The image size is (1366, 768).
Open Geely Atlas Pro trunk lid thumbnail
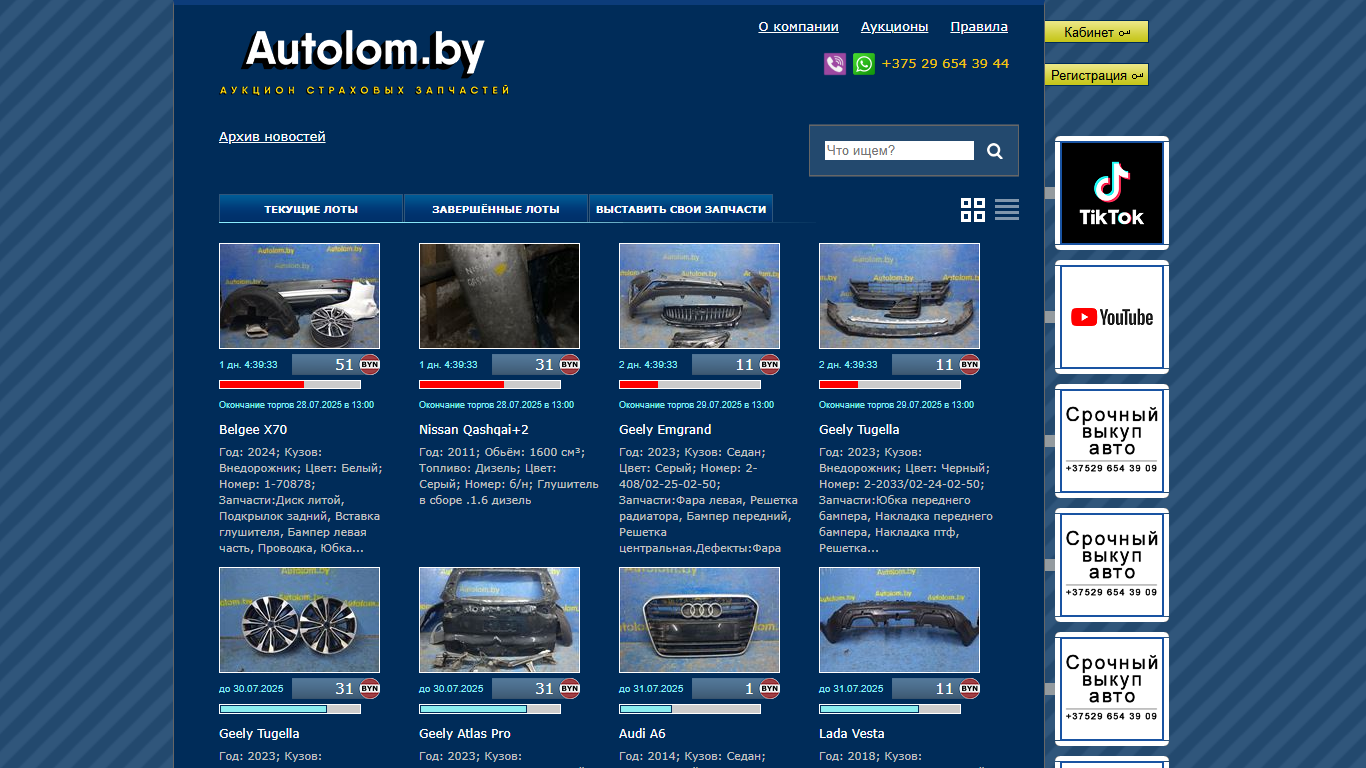pyautogui.click(x=499, y=620)
